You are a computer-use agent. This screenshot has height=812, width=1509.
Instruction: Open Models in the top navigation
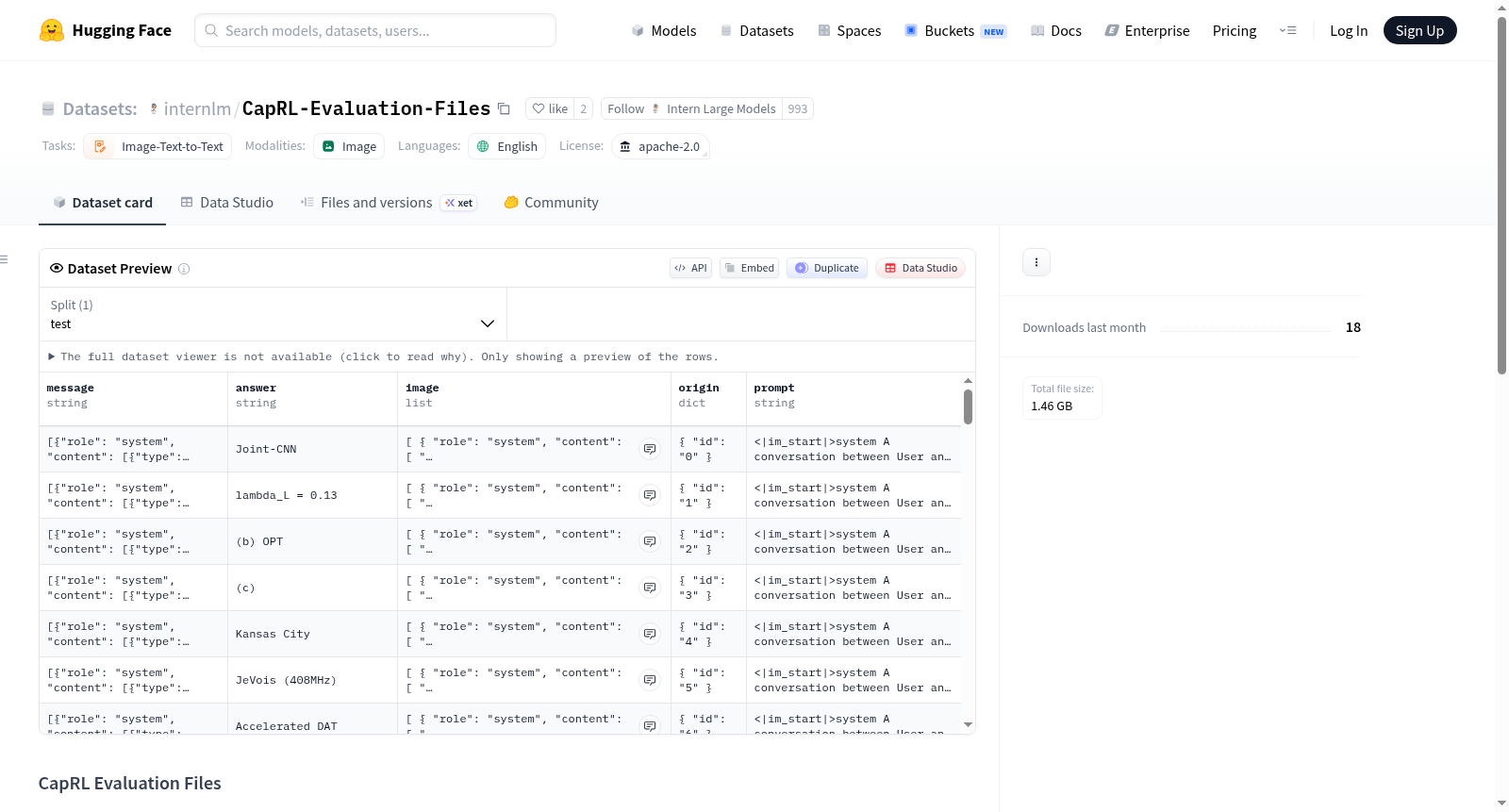pos(664,30)
